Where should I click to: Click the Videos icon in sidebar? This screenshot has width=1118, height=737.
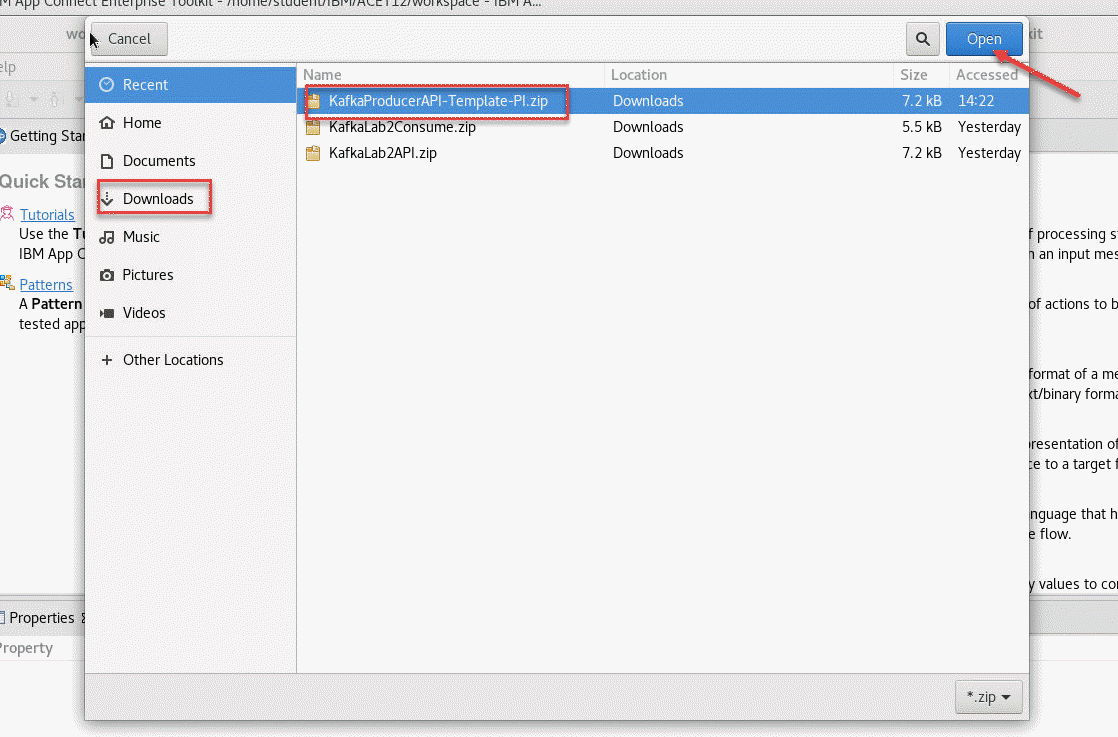107,313
